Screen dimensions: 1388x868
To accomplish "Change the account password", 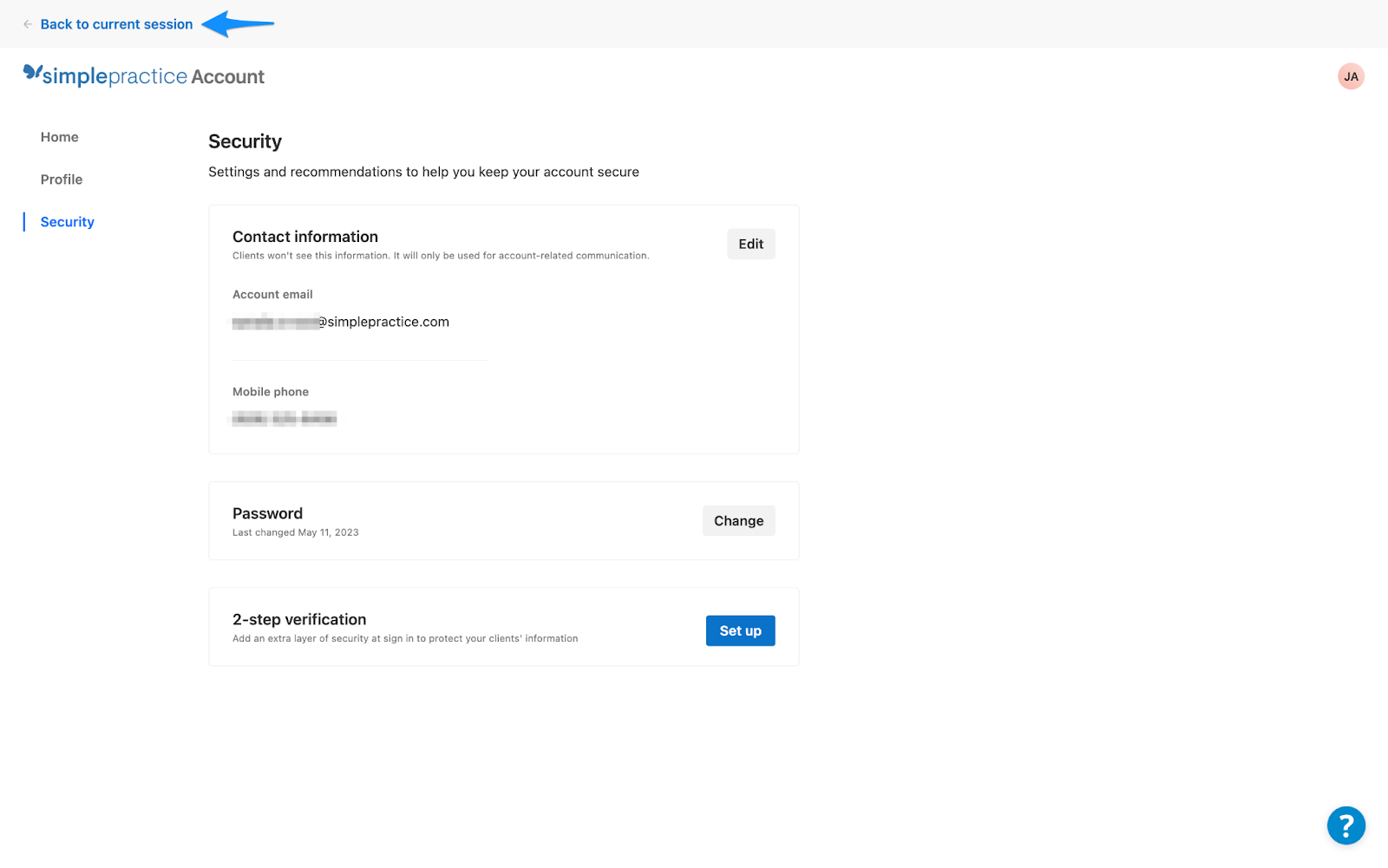I will click(739, 521).
